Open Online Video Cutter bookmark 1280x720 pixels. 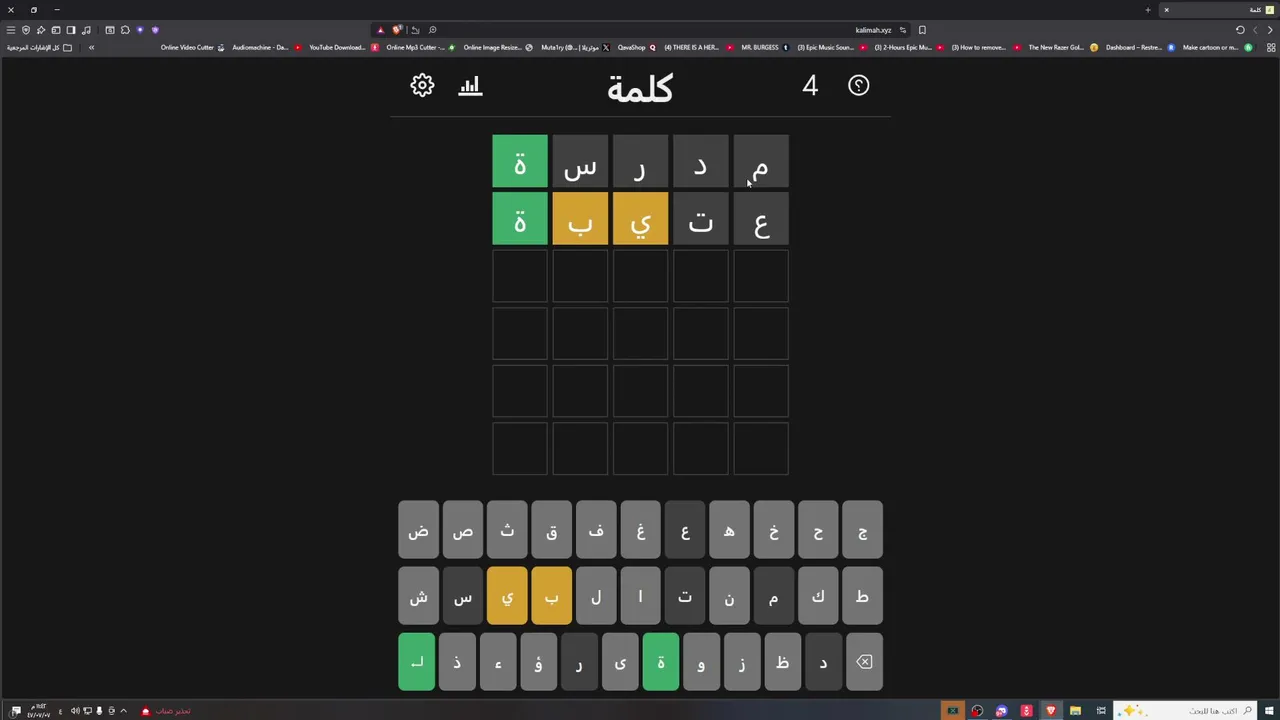pyautogui.click(x=192, y=47)
